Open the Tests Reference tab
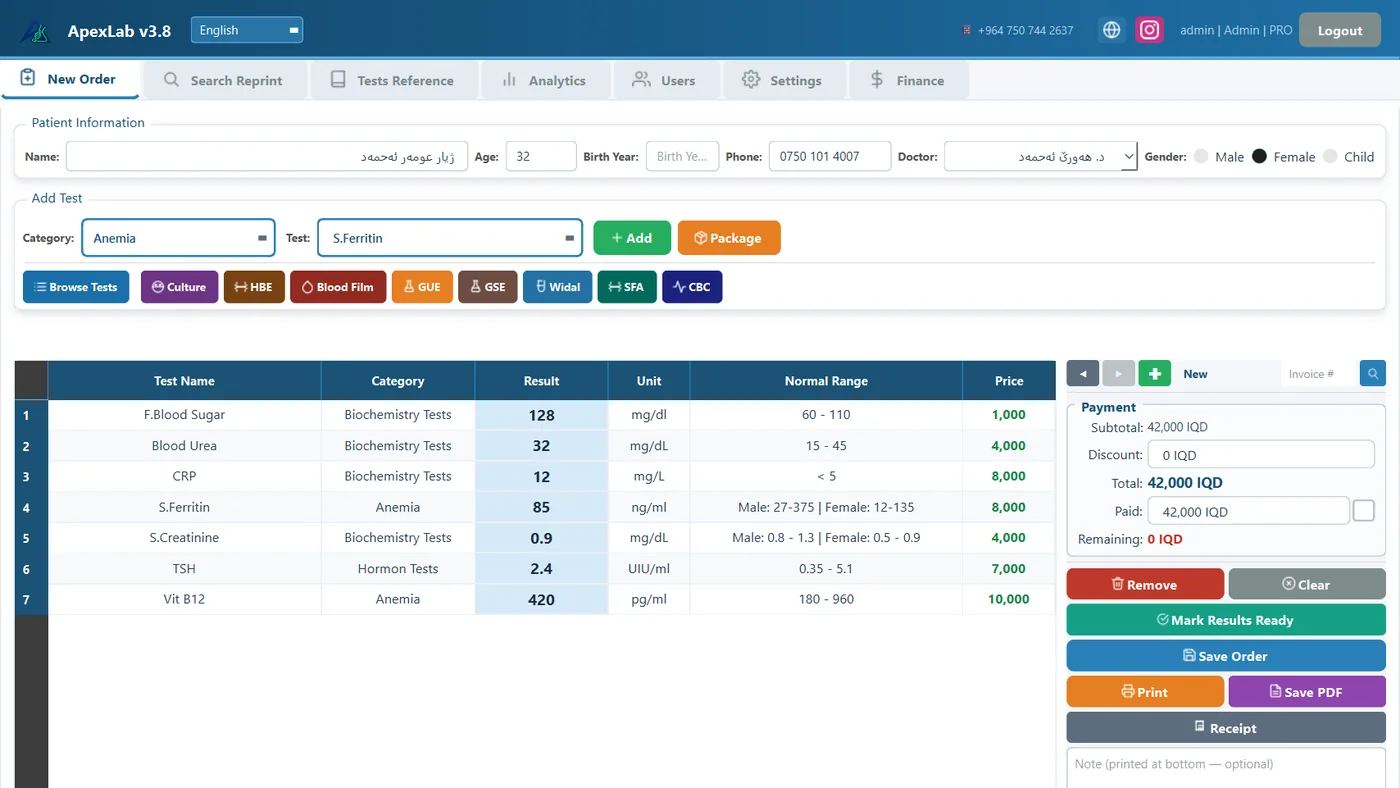This screenshot has width=1400, height=788. point(394,80)
